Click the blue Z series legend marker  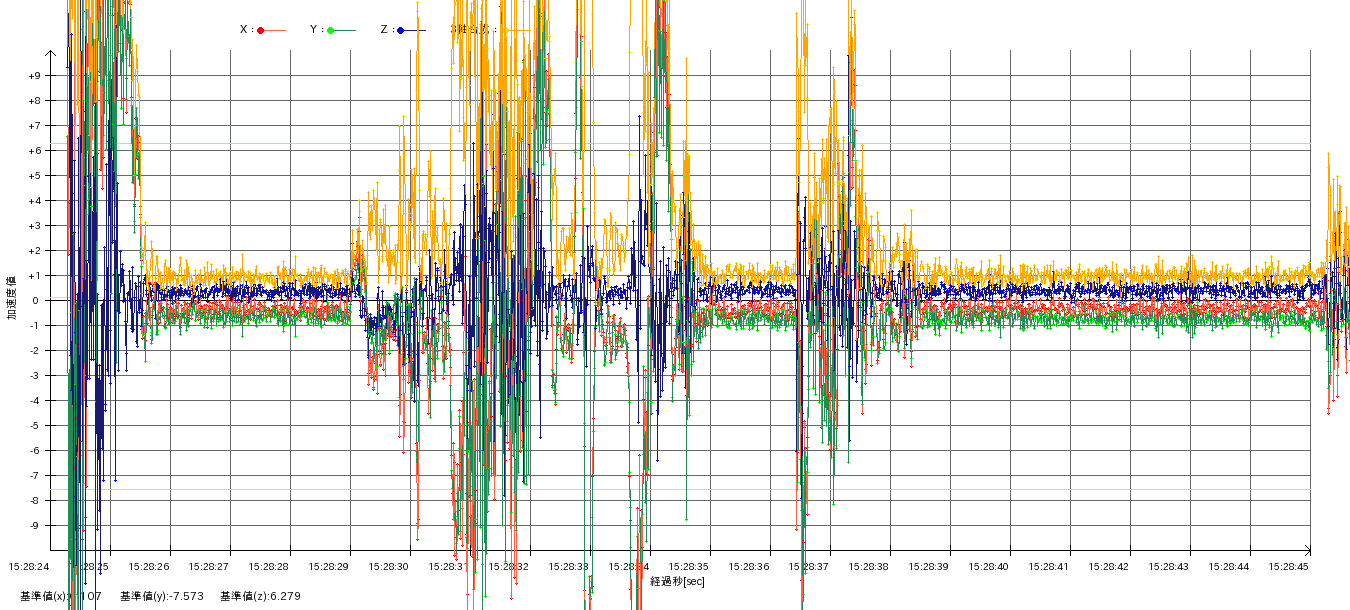click(x=401, y=30)
